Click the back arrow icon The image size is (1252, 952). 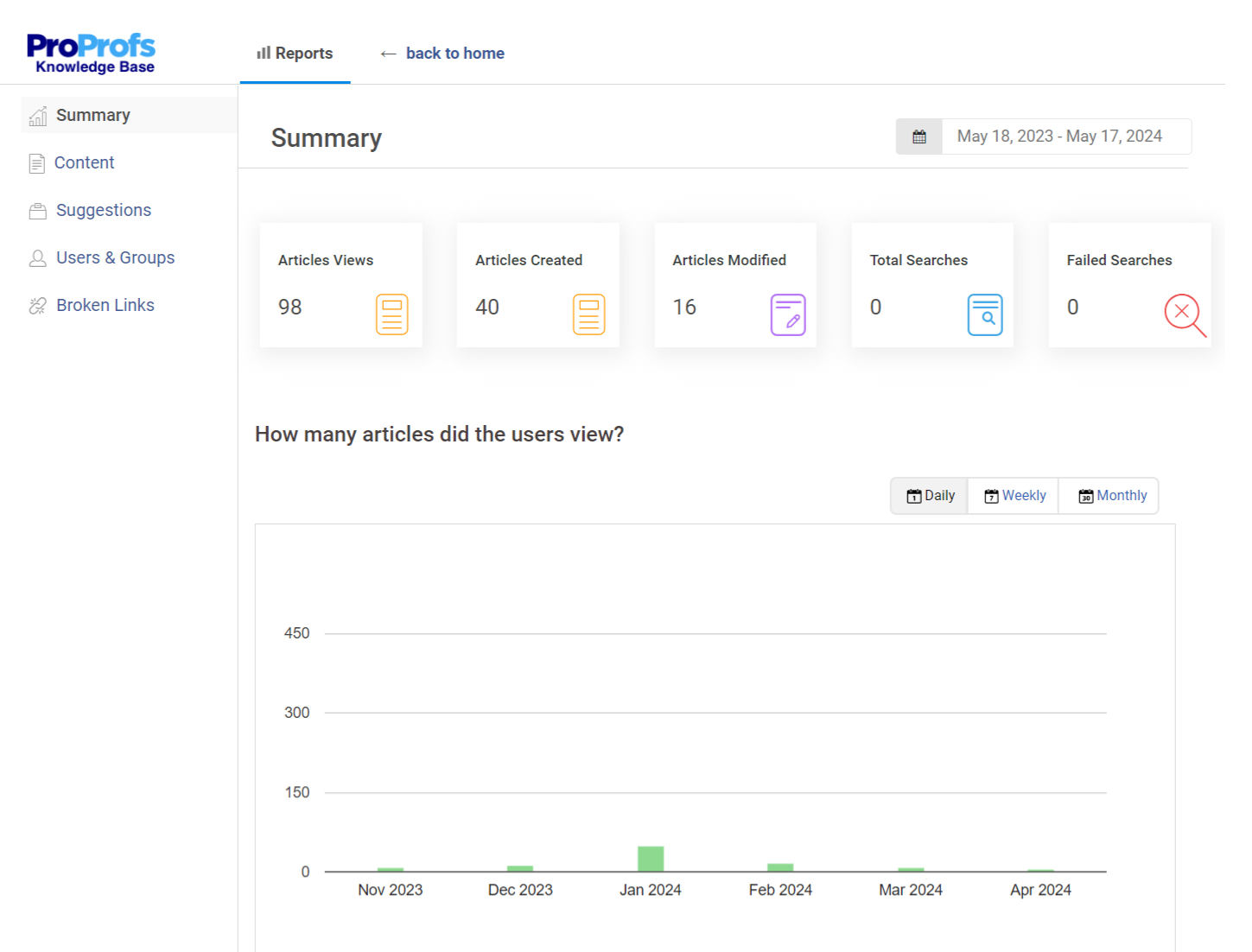[388, 54]
